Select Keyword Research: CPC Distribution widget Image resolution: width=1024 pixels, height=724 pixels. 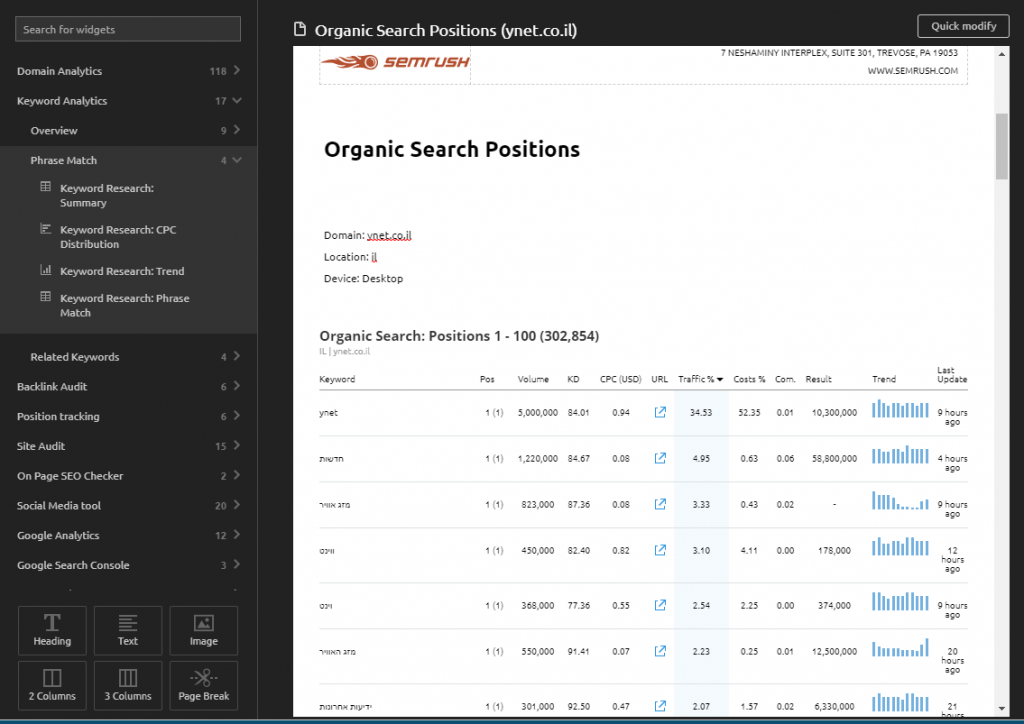click(x=118, y=237)
